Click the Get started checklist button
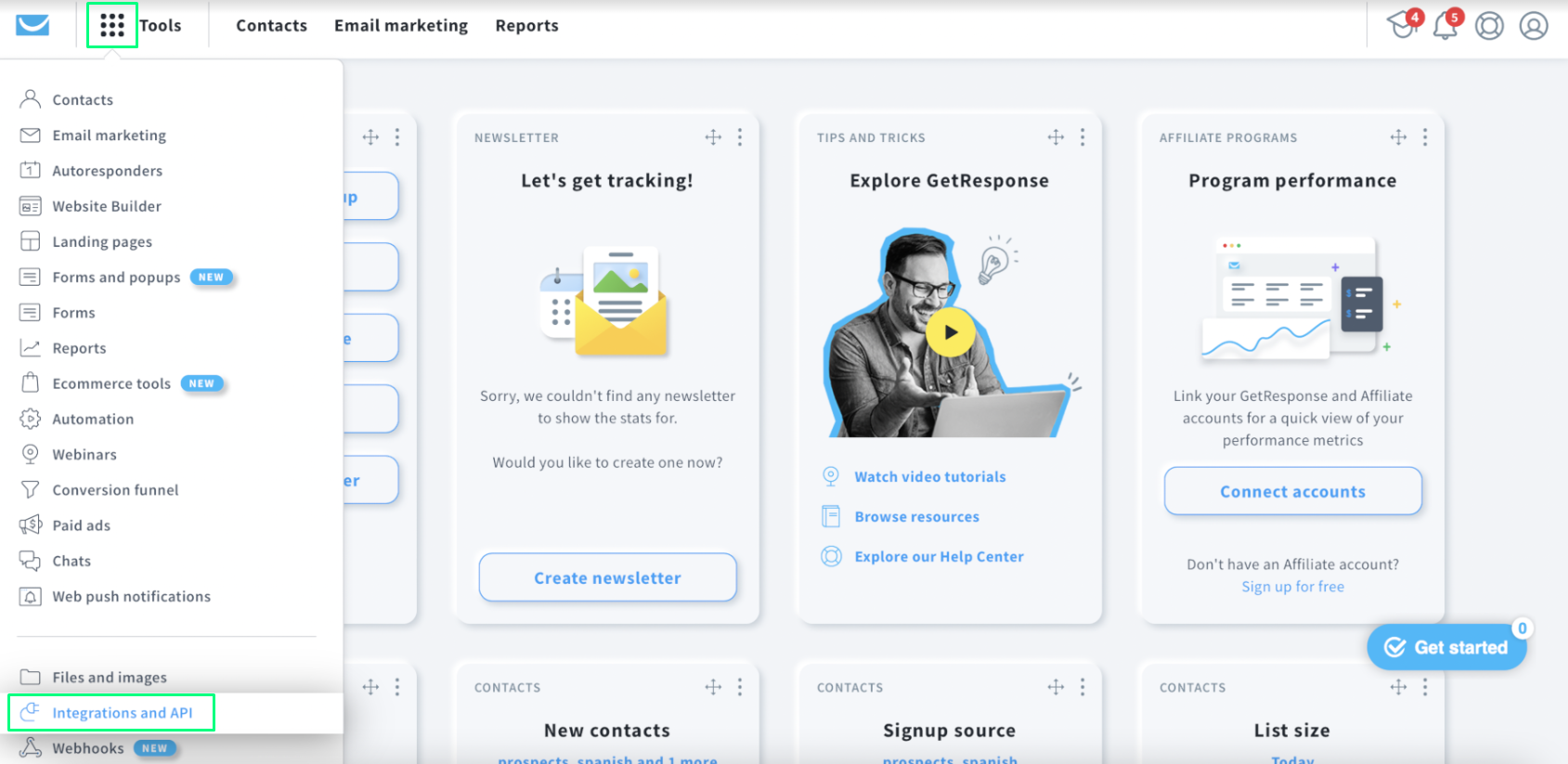Viewport: 1568px width, 764px height. click(x=1446, y=647)
